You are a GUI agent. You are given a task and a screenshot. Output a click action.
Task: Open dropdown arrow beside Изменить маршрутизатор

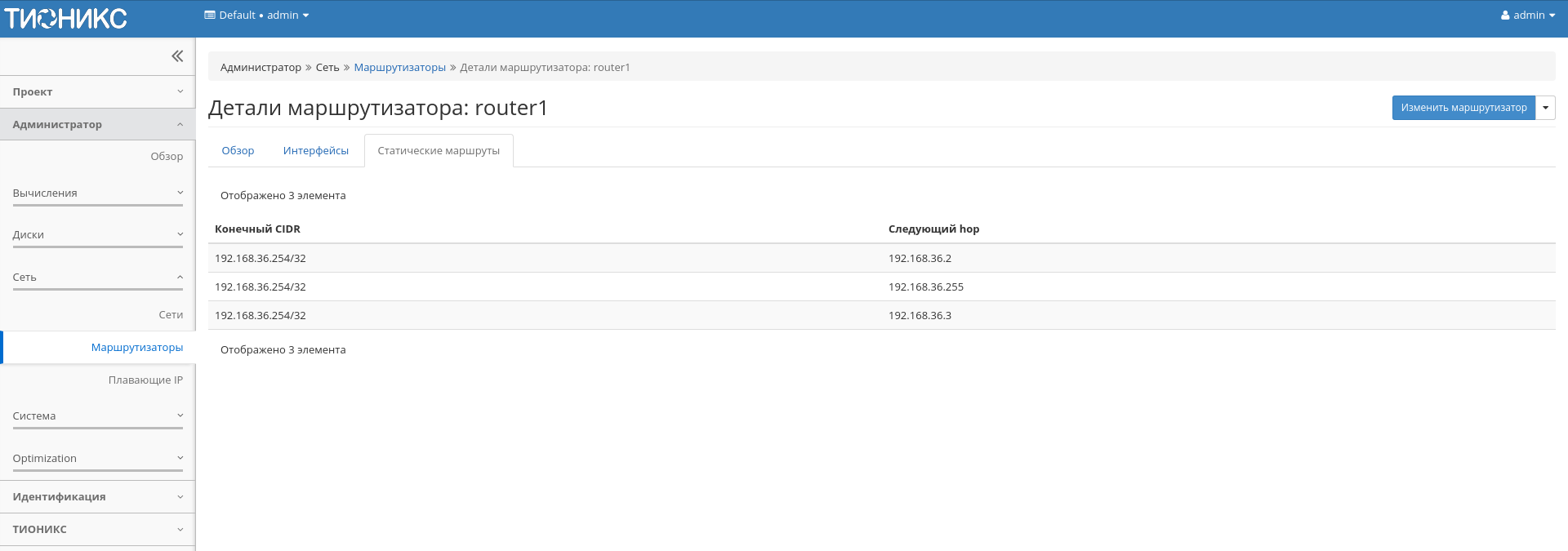pyautogui.click(x=1545, y=108)
